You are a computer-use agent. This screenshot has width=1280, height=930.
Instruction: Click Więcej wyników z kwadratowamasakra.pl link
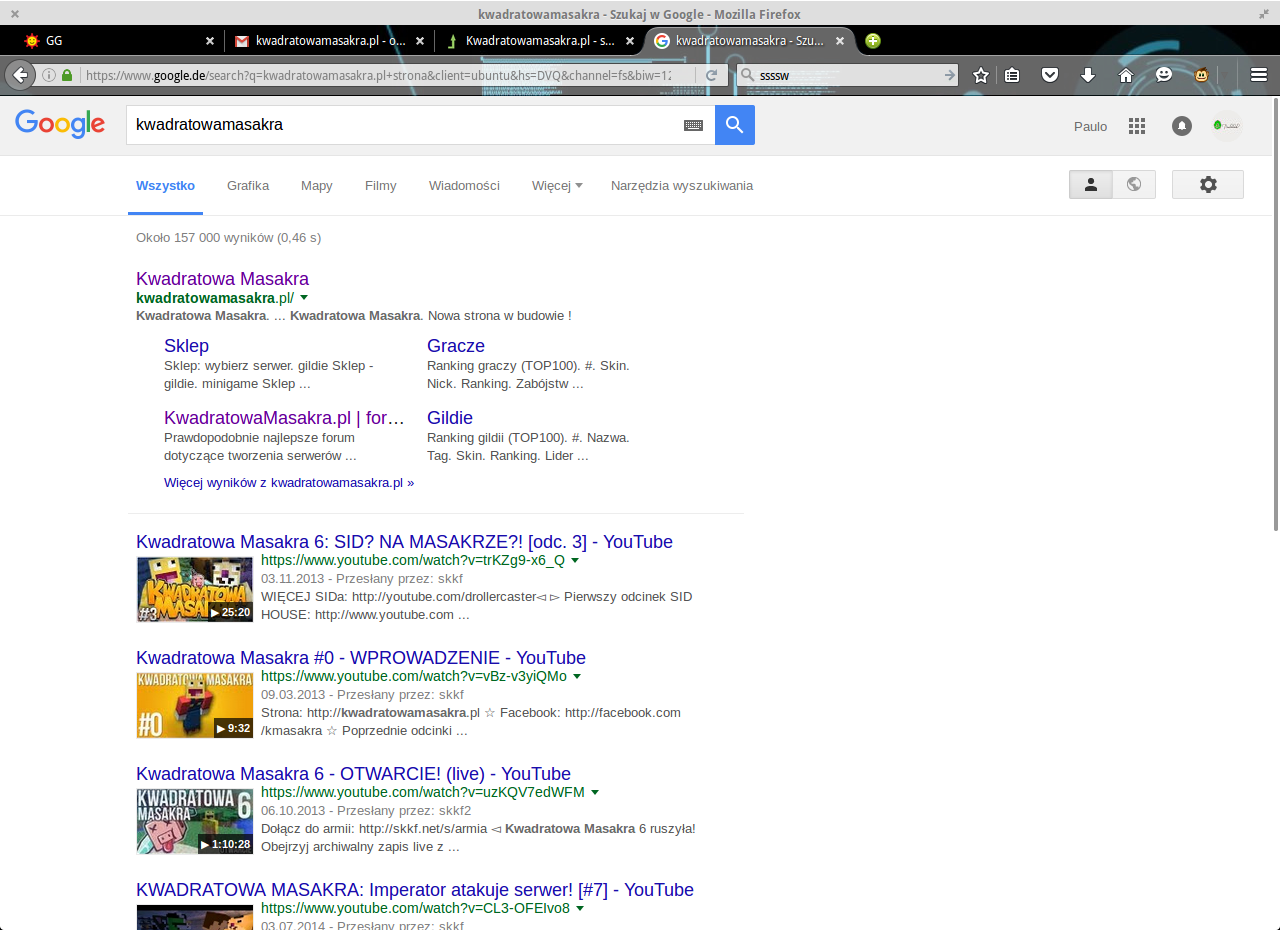click(289, 482)
